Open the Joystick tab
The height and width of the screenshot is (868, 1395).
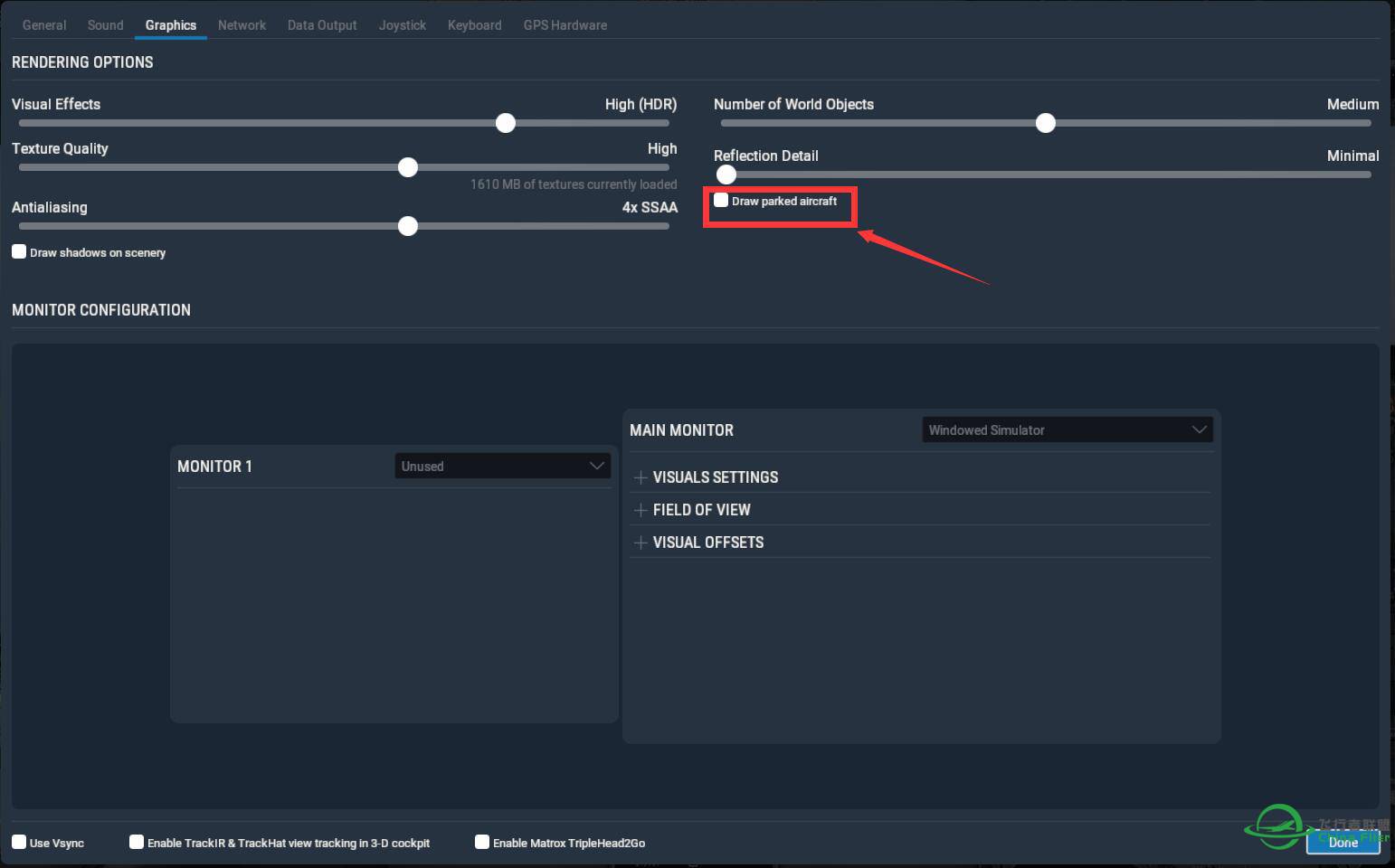(402, 25)
